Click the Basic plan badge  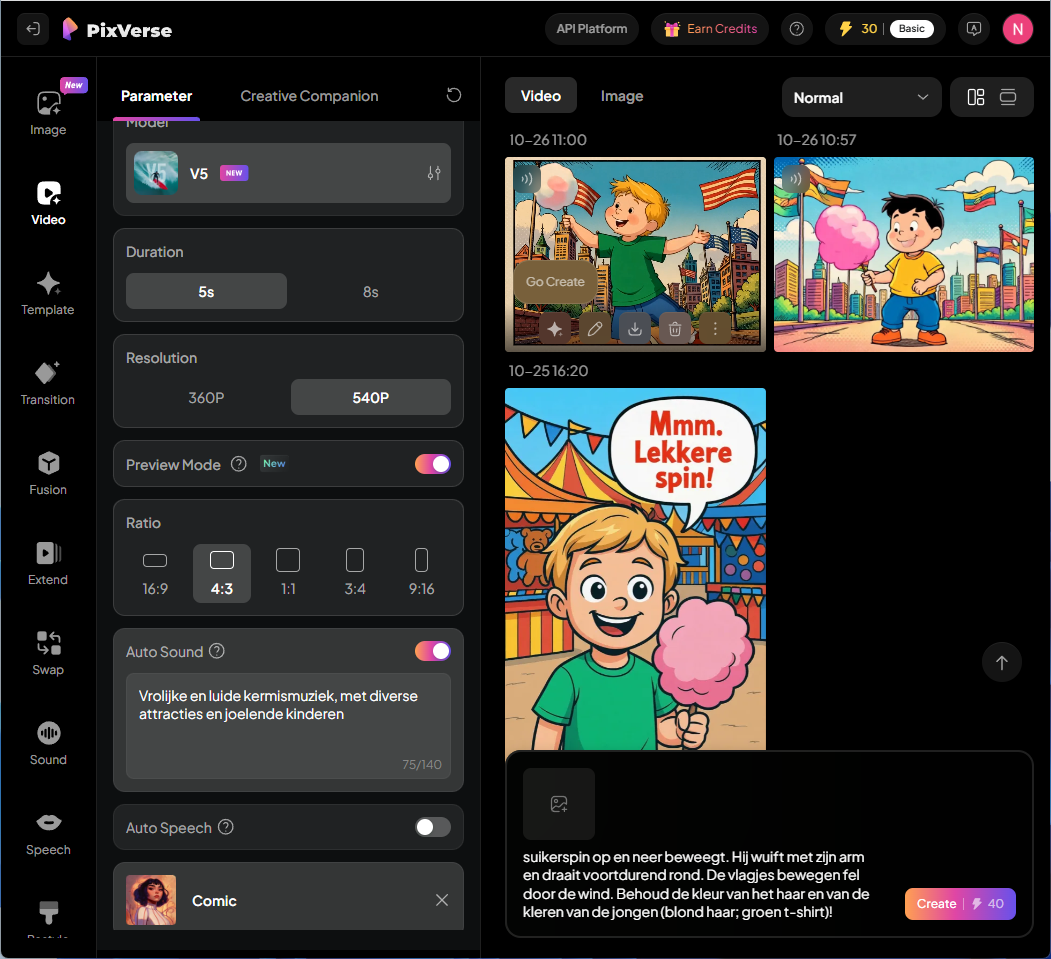[911, 29]
